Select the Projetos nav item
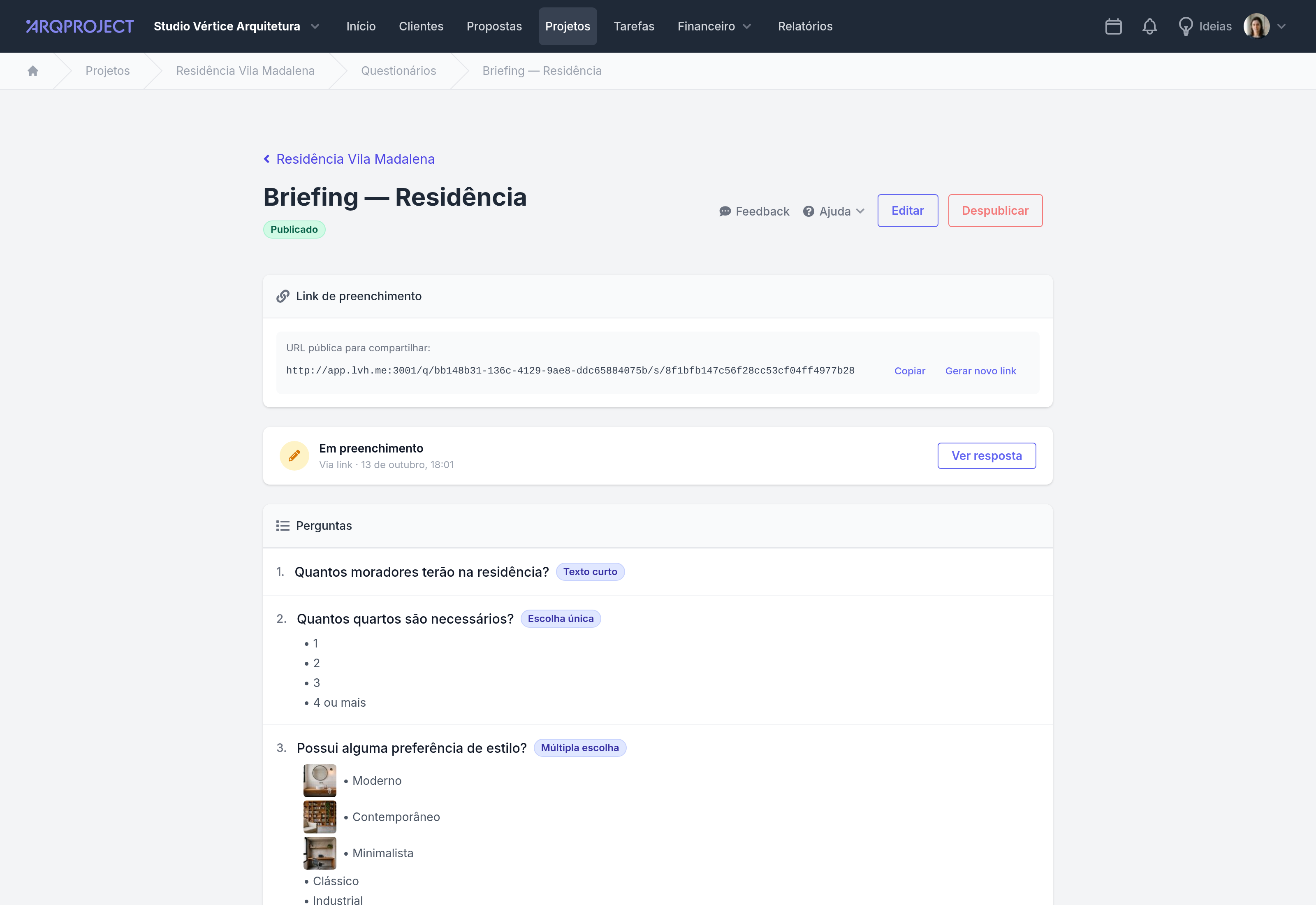1316x905 pixels. pyautogui.click(x=568, y=26)
